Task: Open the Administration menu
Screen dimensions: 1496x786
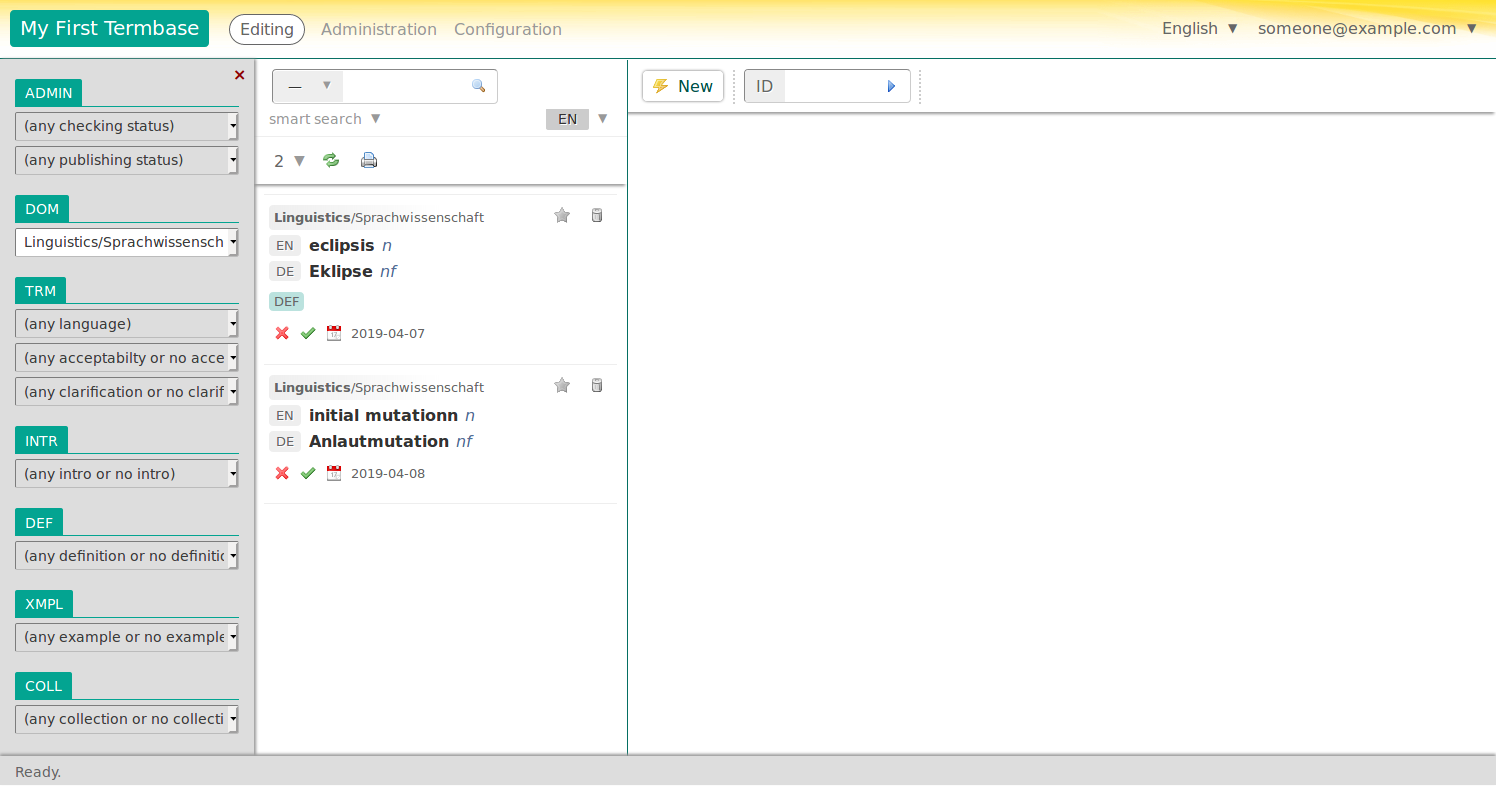Action: coord(378,29)
